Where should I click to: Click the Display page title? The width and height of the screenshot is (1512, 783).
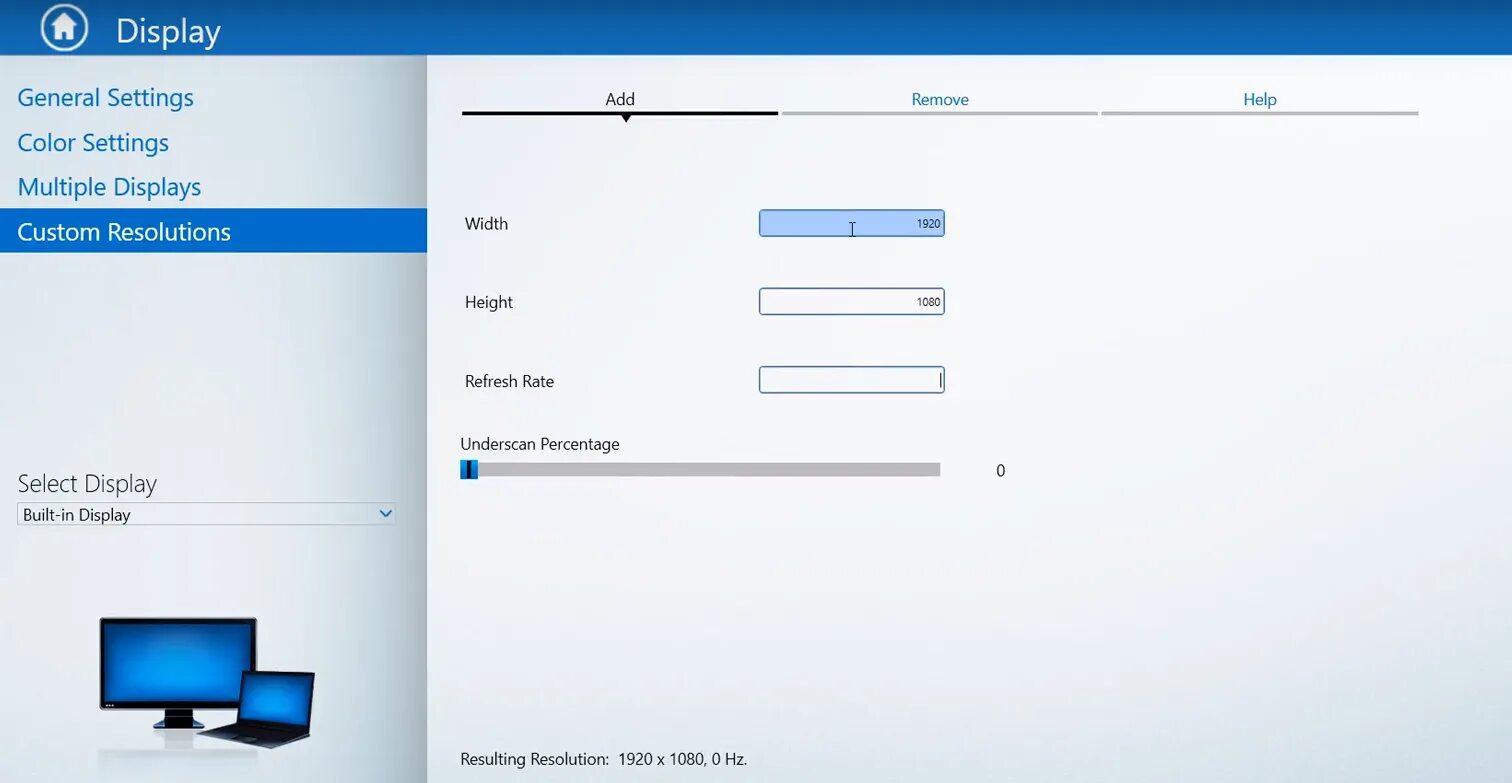point(168,31)
